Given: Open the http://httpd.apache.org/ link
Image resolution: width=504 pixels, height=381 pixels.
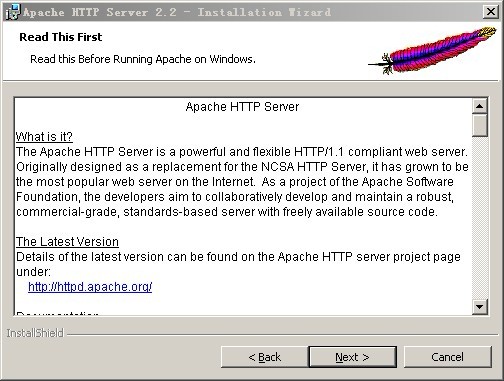Looking at the screenshot, I should click(90, 287).
